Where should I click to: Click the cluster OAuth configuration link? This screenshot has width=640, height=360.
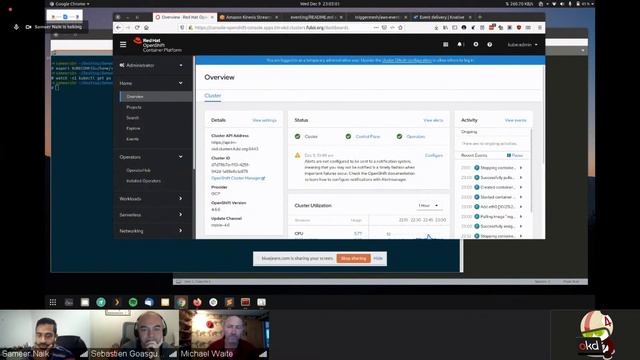[407, 60]
